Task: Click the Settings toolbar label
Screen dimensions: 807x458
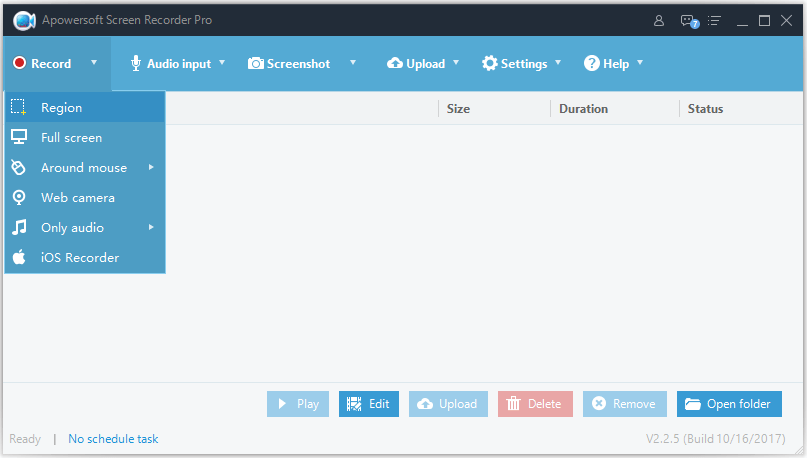Action: click(x=524, y=64)
